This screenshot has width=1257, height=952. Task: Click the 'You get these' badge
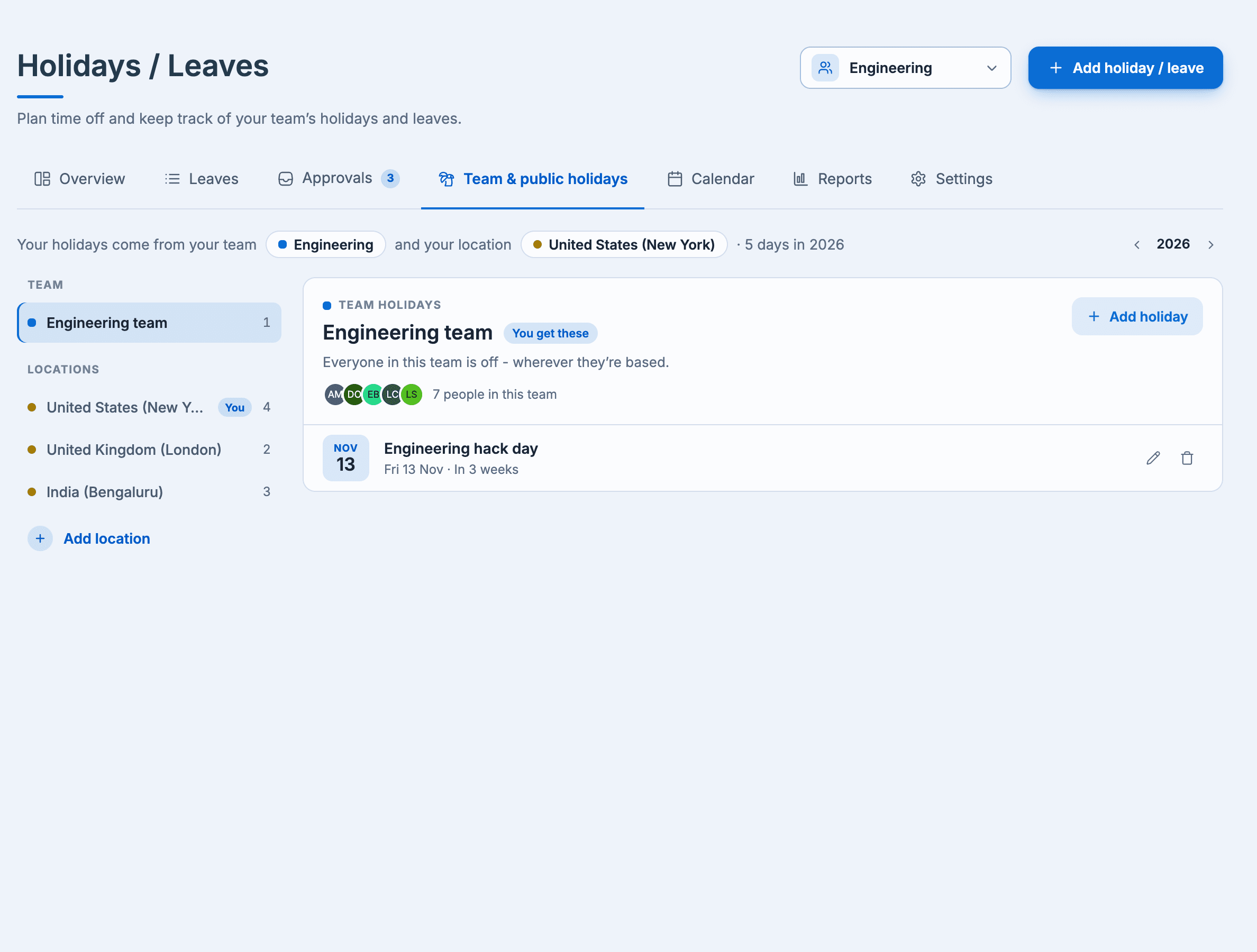click(550, 333)
